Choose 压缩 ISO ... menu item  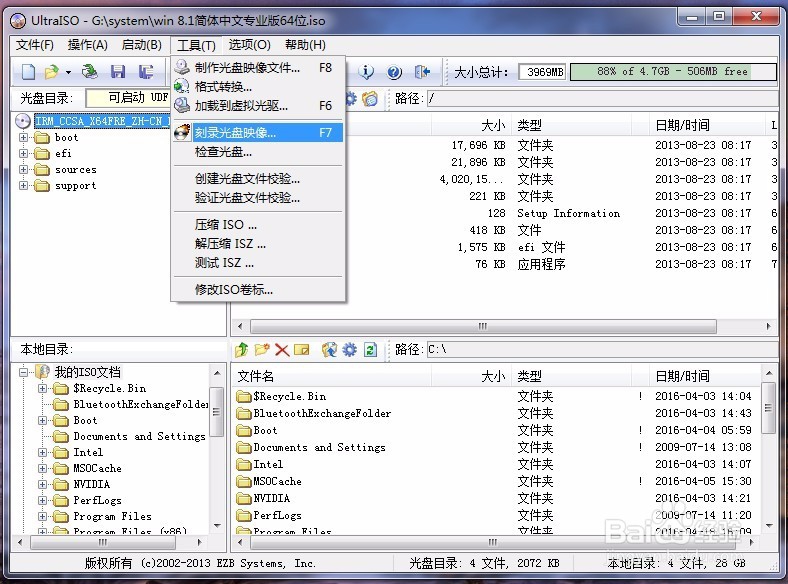[x=258, y=224]
